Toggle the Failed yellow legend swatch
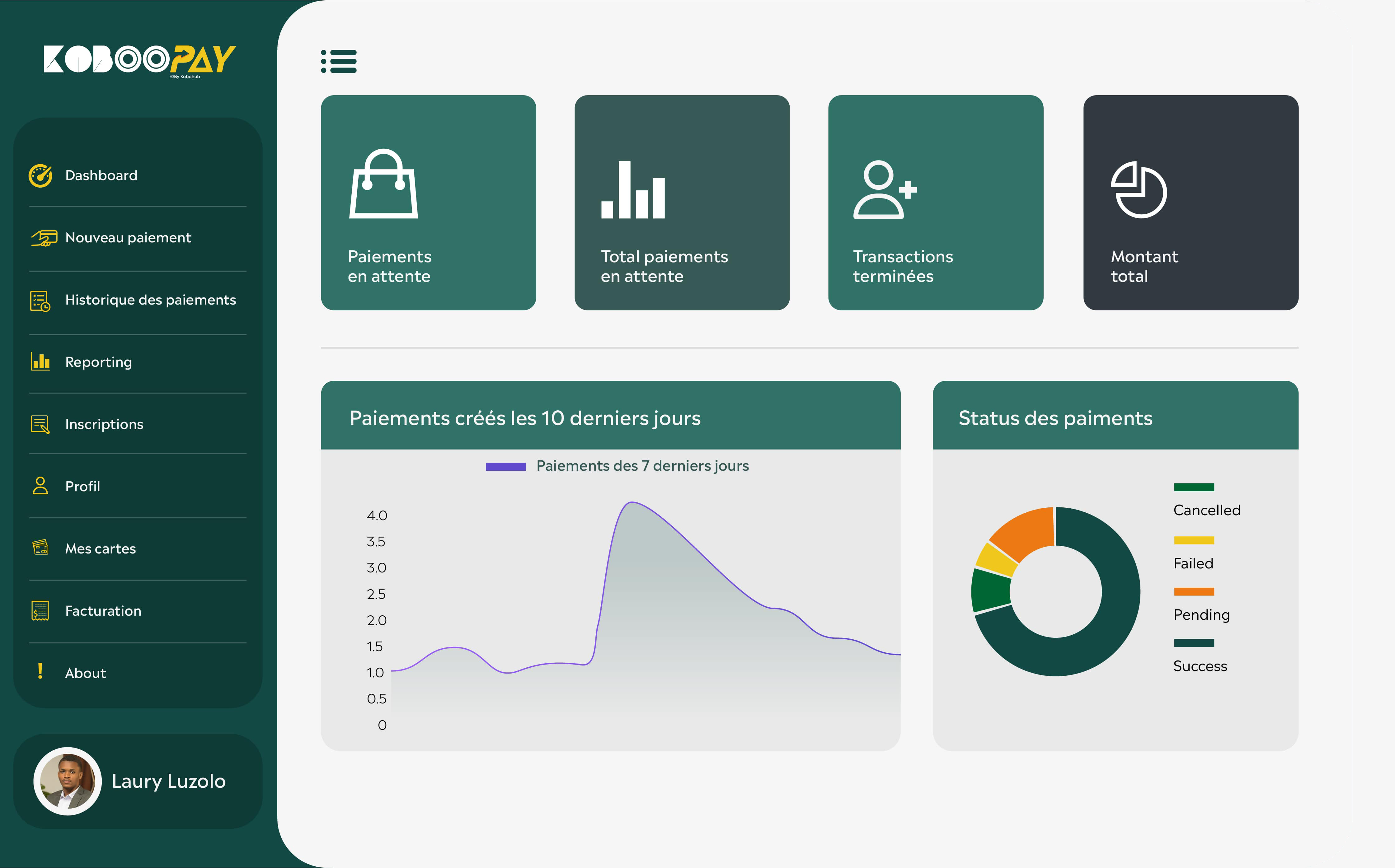The height and width of the screenshot is (868, 1395). [1193, 540]
